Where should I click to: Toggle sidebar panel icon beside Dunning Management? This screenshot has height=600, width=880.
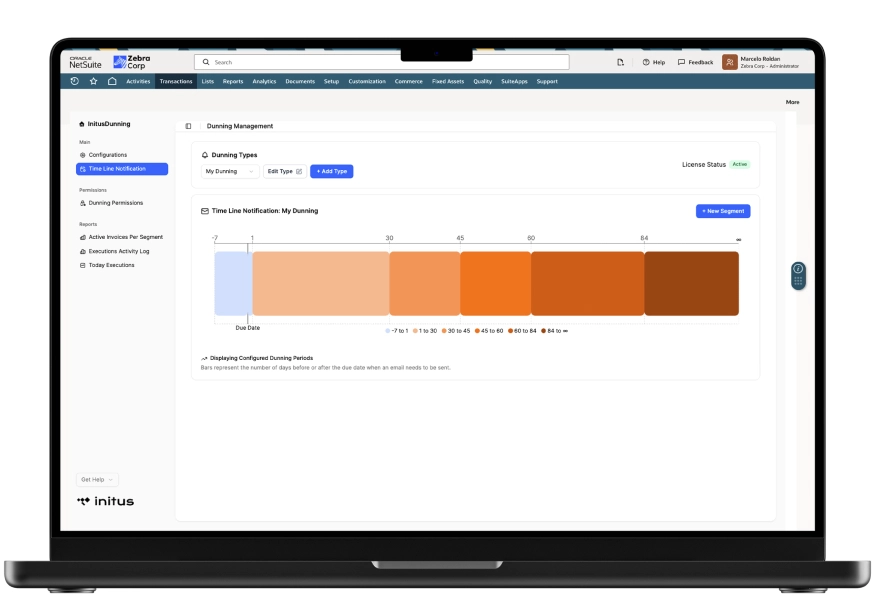(188, 126)
